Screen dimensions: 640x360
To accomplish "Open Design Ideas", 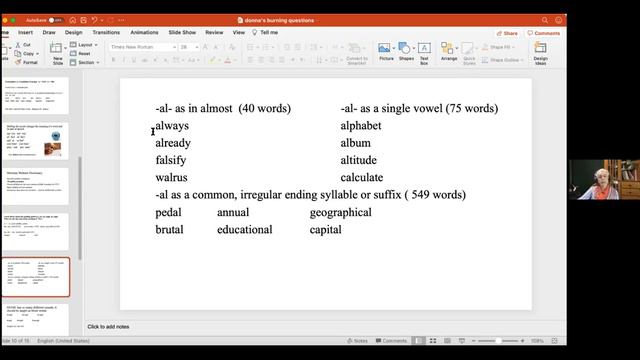I will coord(540,53).
